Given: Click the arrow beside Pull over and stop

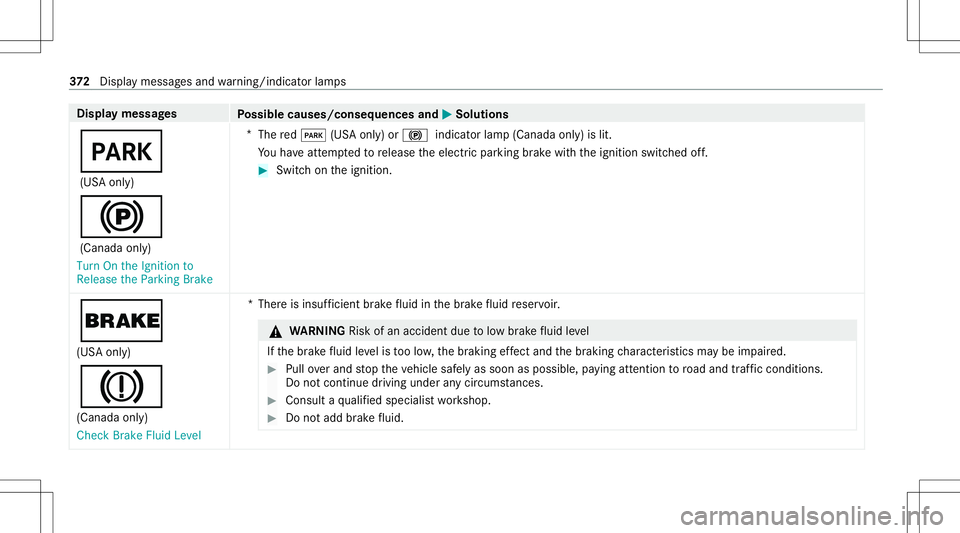Looking at the screenshot, I should click(272, 369).
